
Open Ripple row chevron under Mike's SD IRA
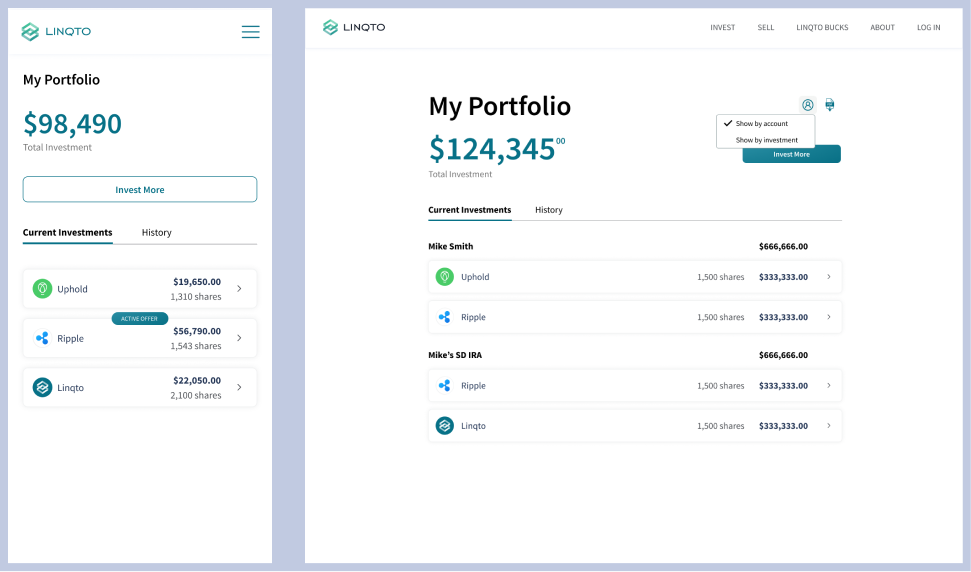(x=829, y=386)
